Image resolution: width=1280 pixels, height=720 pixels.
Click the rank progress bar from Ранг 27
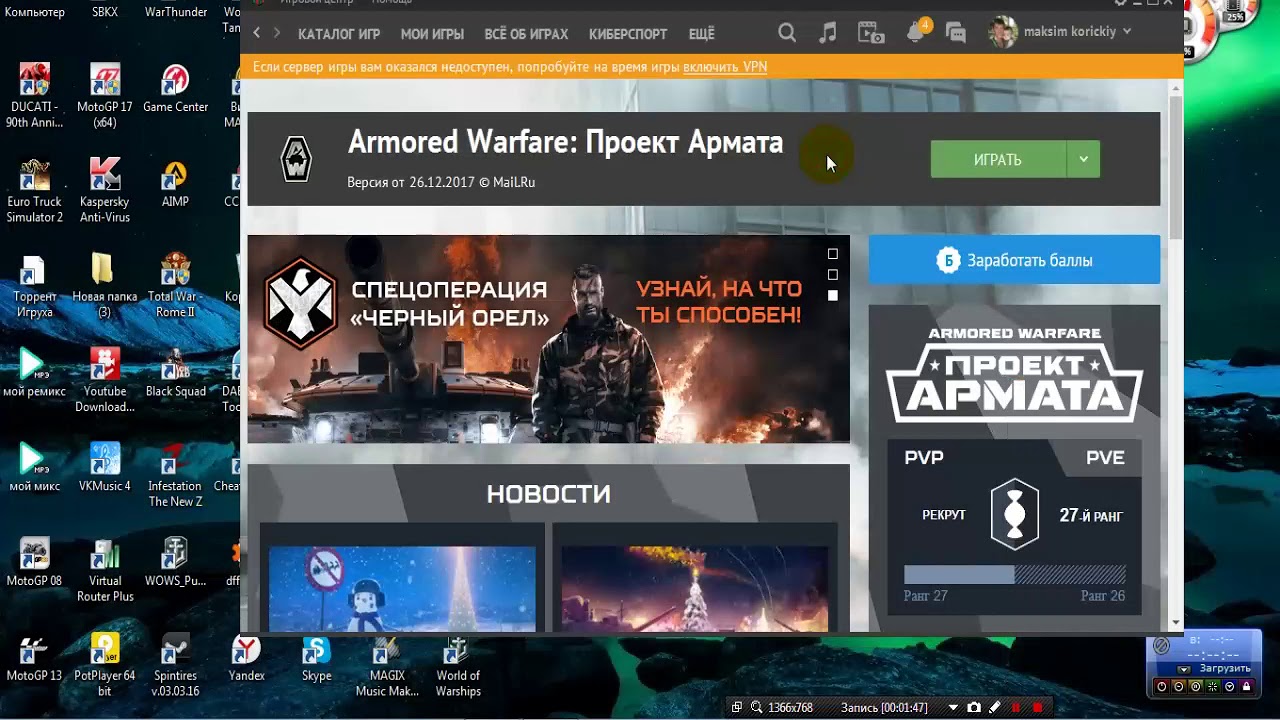pos(1015,575)
